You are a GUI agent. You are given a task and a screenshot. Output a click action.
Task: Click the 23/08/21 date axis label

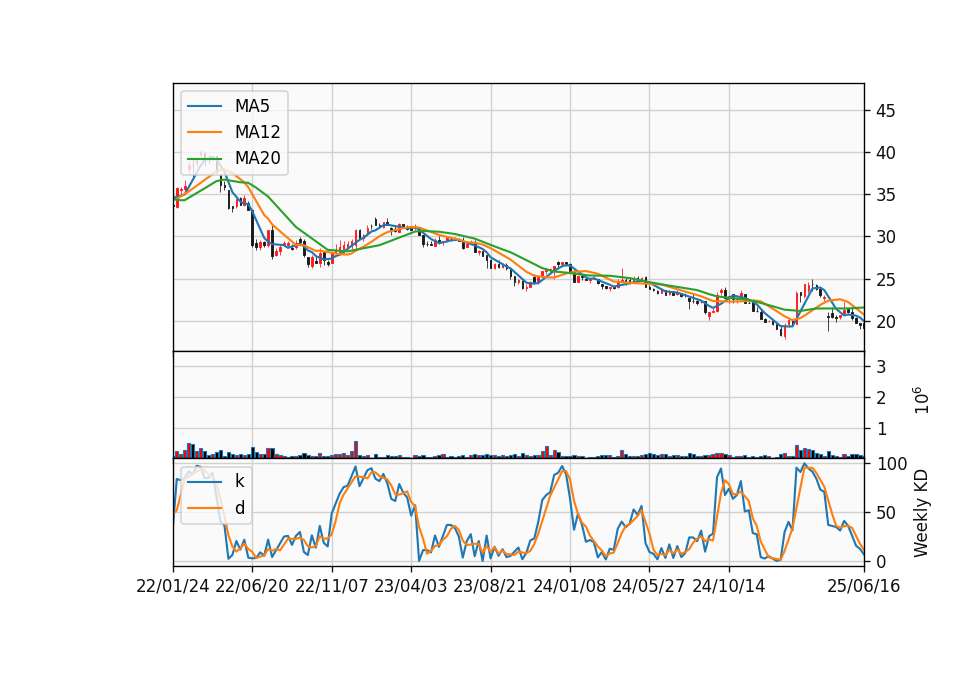tap(490, 587)
